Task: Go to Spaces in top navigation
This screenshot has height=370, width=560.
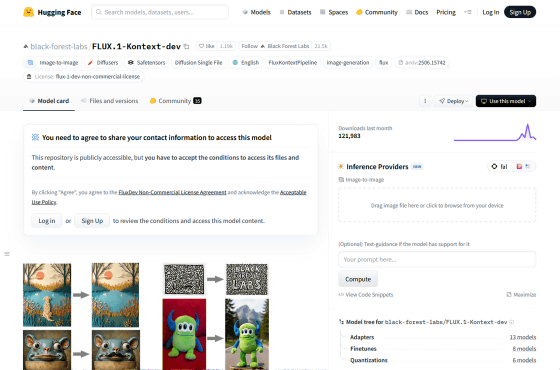Action: [x=334, y=12]
